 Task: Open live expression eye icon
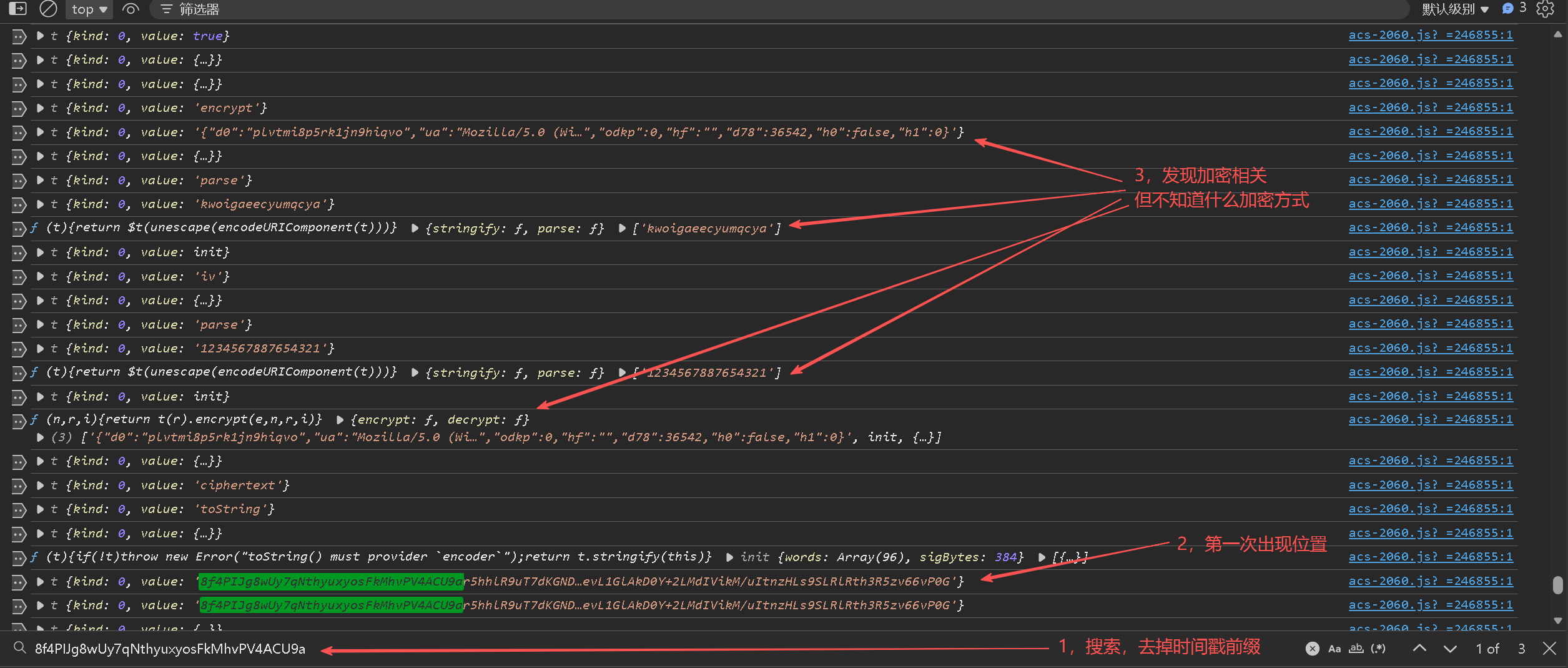tap(131, 9)
